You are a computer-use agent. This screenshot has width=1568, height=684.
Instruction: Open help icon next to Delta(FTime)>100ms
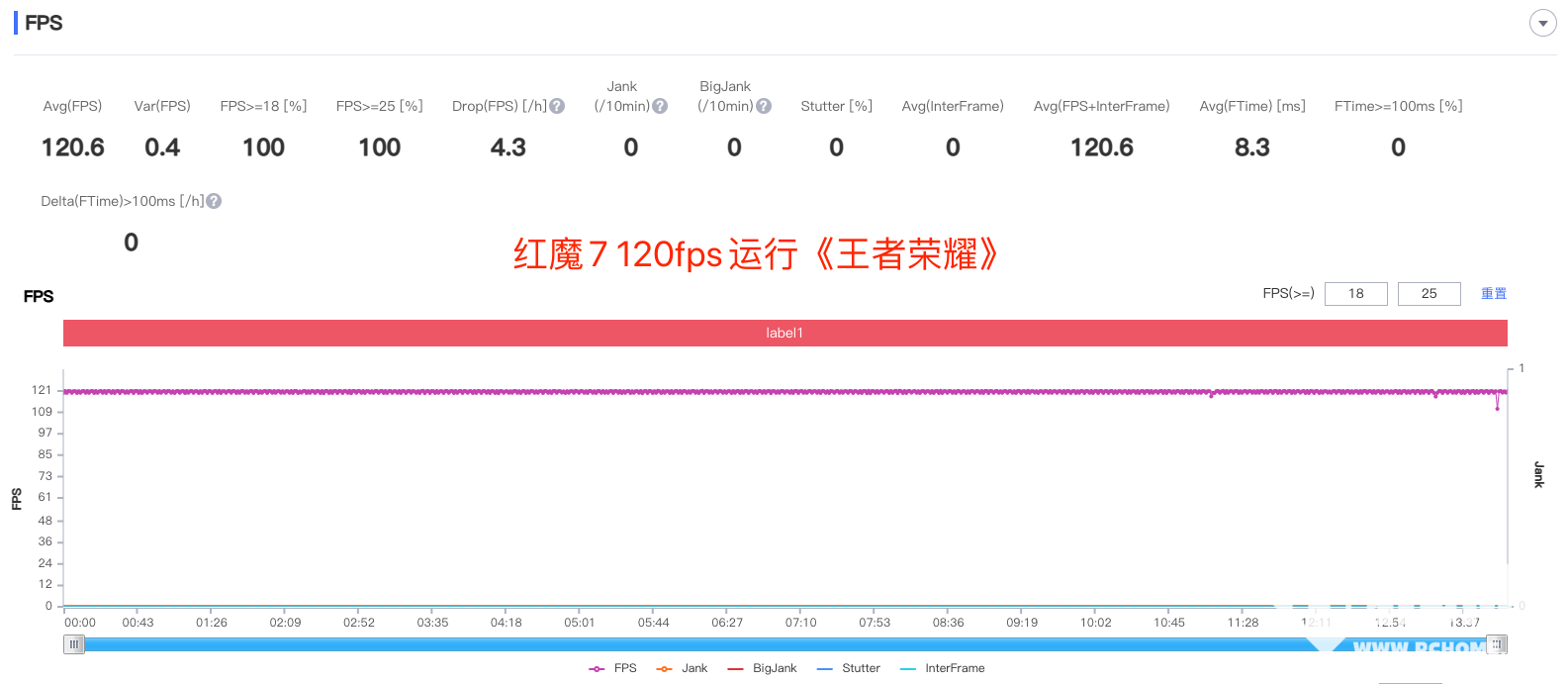point(214,201)
